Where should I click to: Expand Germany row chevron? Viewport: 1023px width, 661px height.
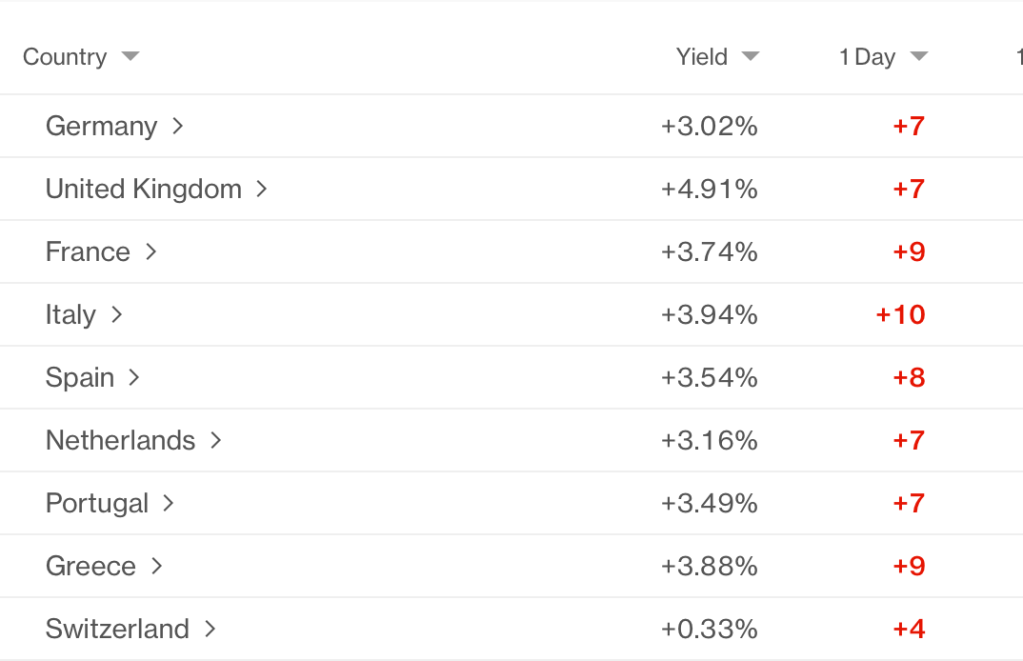pos(178,126)
